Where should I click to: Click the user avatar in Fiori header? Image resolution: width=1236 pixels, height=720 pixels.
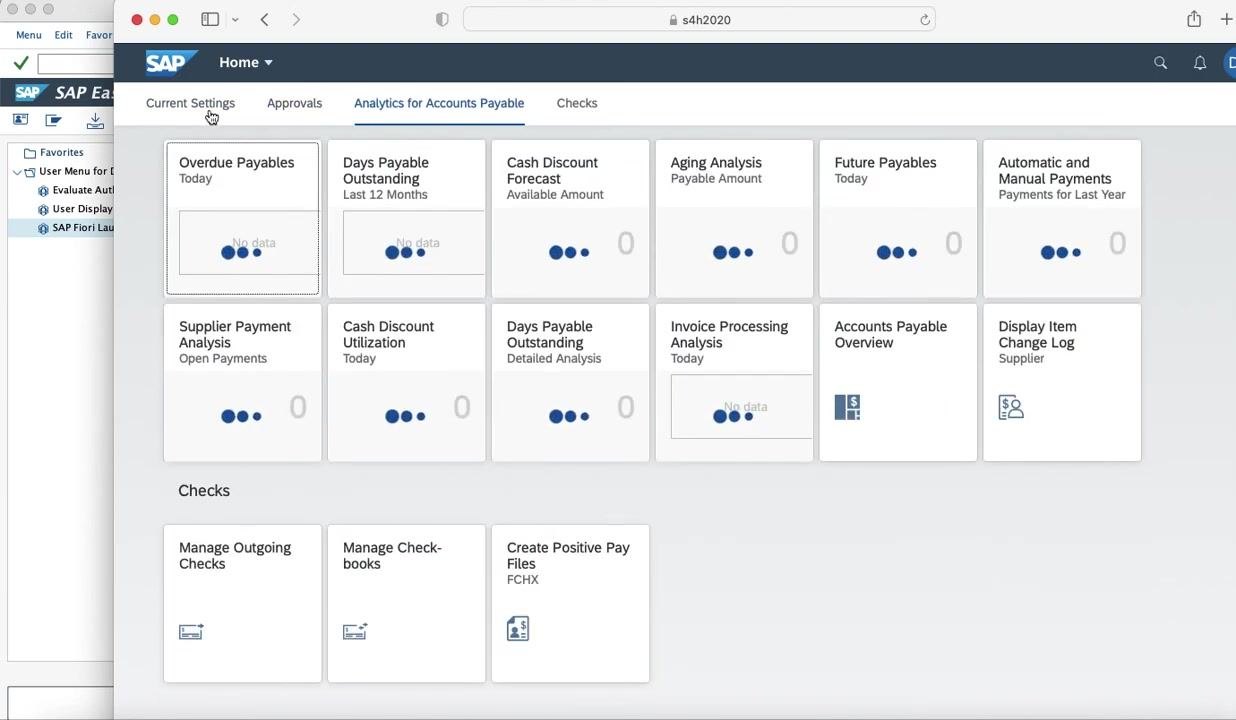[1230, 63]
